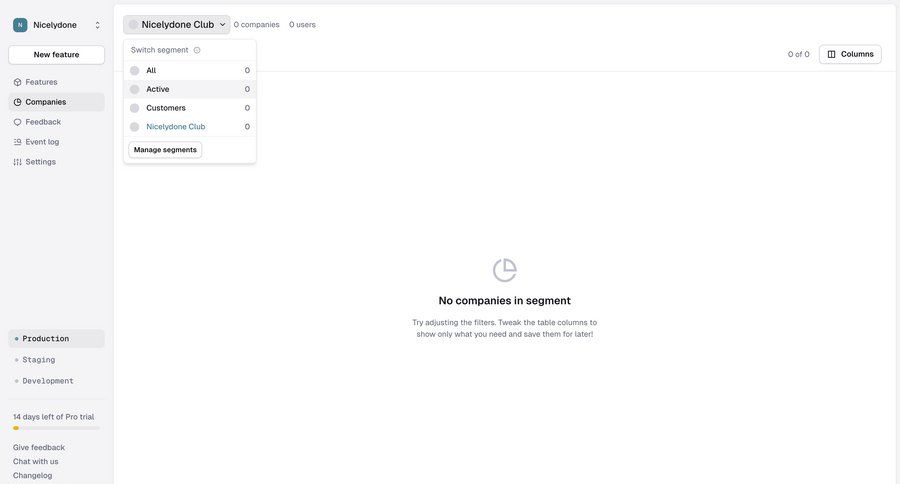Click the Customers segment circle icon
The height and width of the screenshot is (484, 900).
point(134,108)
